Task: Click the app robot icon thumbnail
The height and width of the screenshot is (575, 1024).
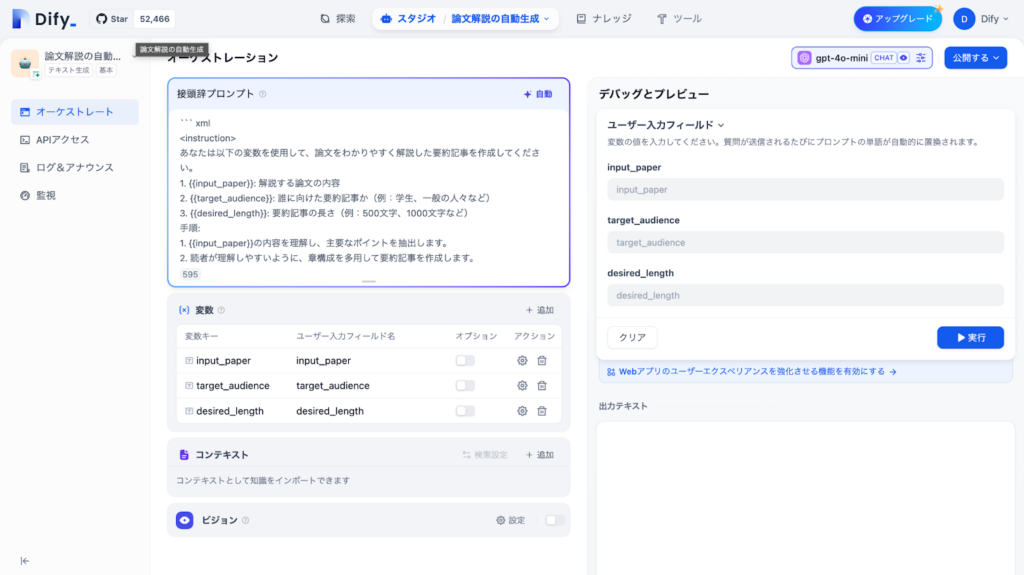Action: pyautogui.click(x=25, y=63)
